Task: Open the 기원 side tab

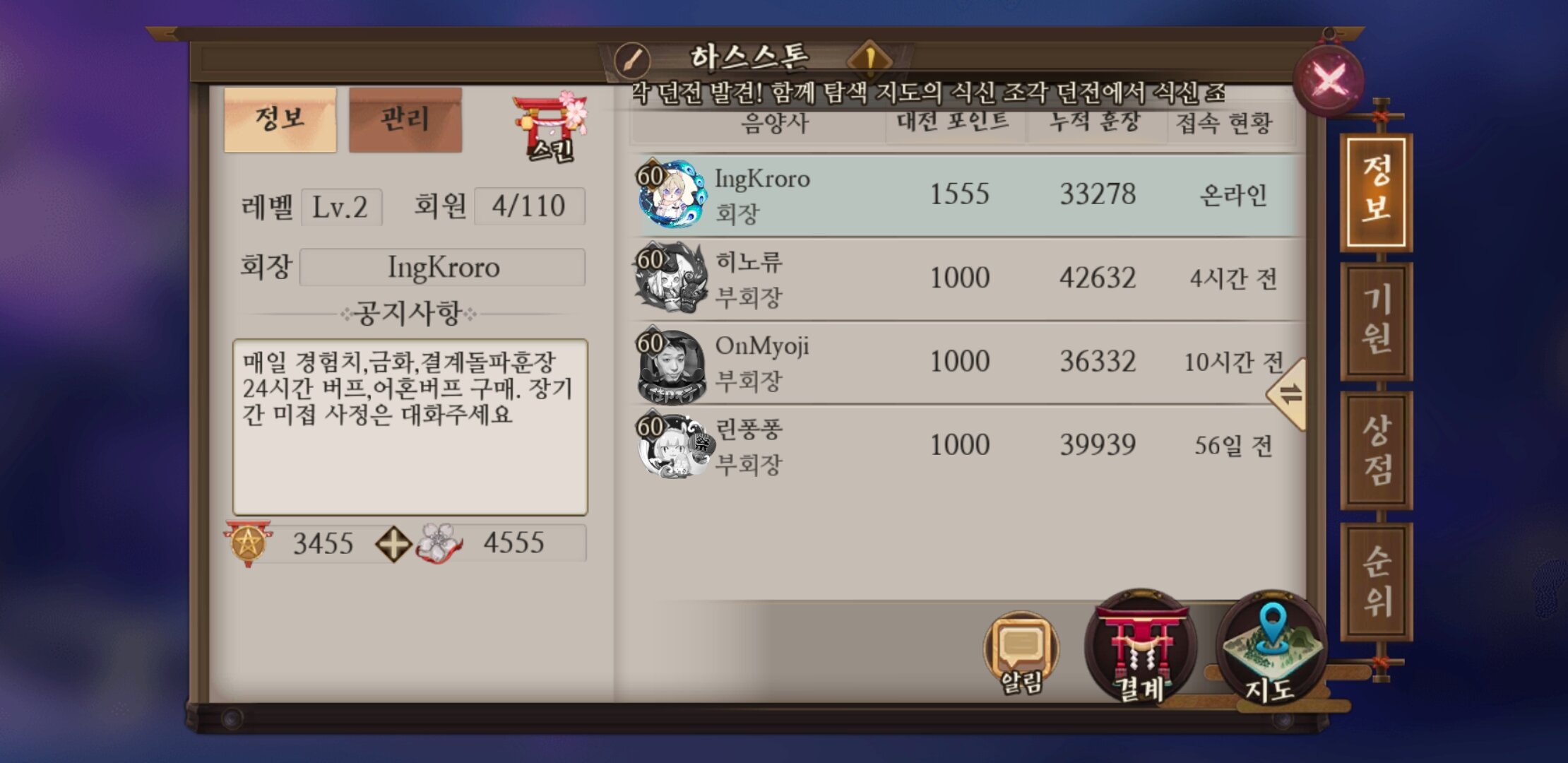Action: point(1377,321)
